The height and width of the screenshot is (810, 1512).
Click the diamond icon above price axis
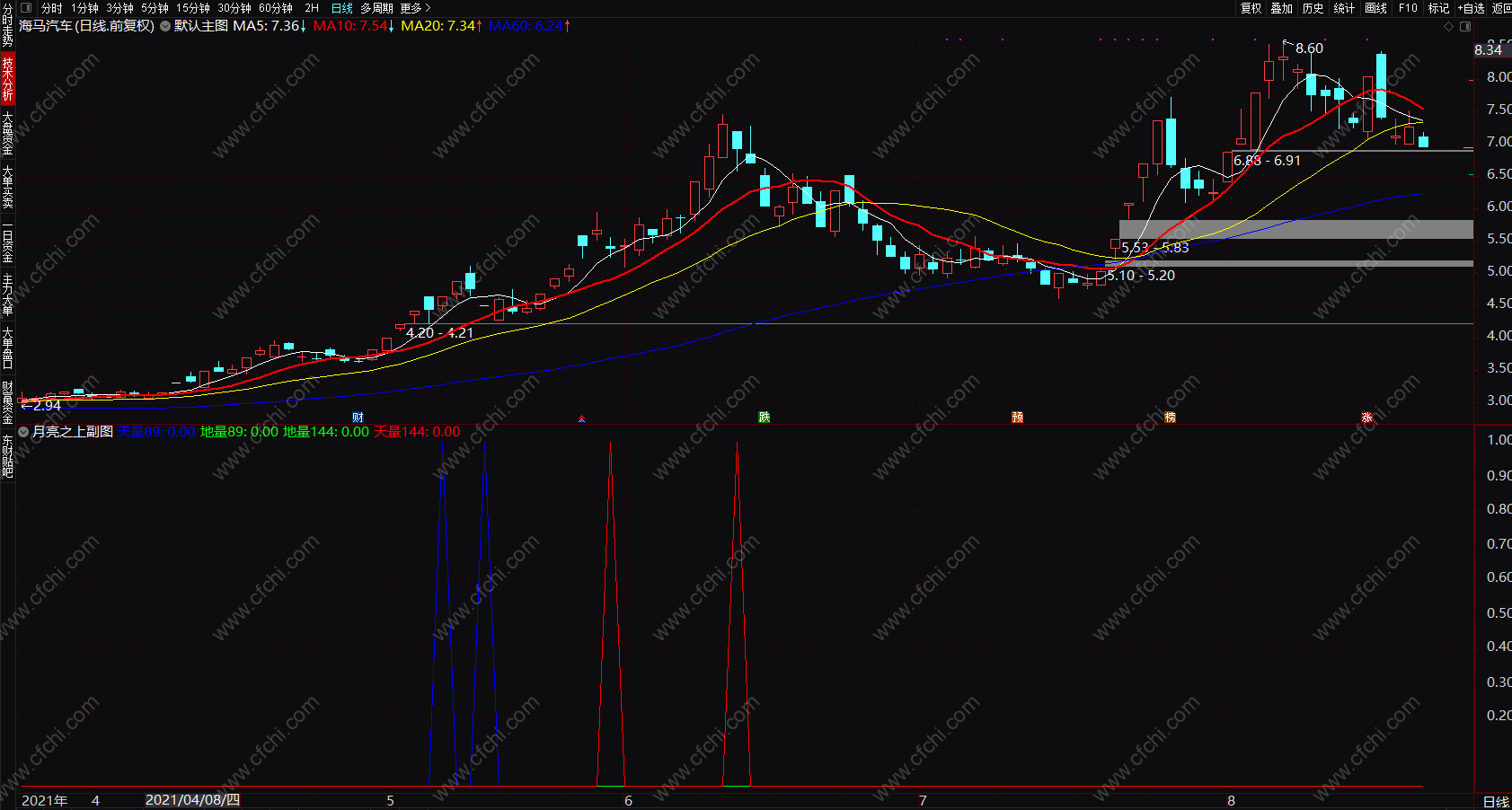pyautogui.click(x=1448, y=26)
